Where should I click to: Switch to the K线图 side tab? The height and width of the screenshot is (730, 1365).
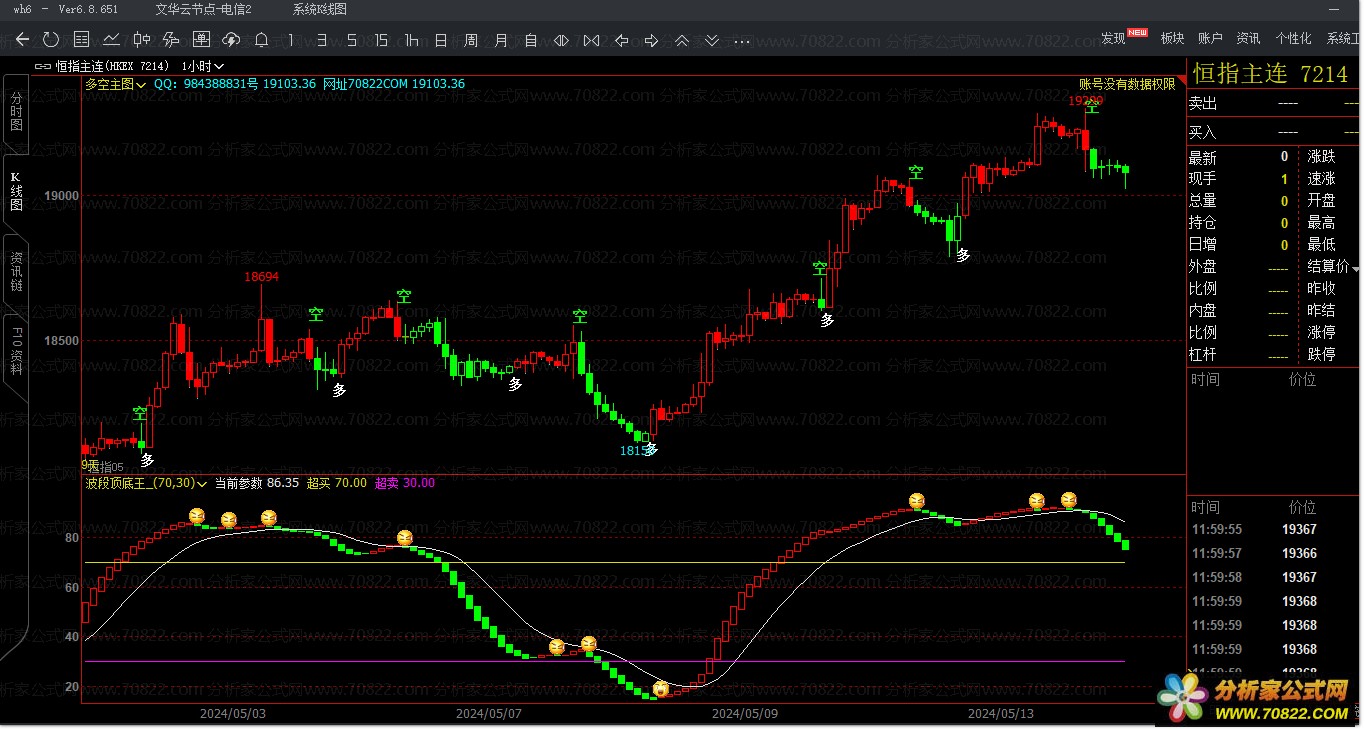coord(16,191)
